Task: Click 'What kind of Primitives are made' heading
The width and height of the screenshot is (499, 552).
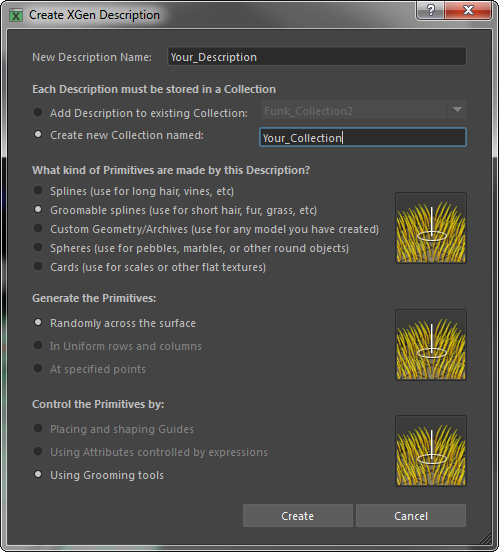Action: 171,170
